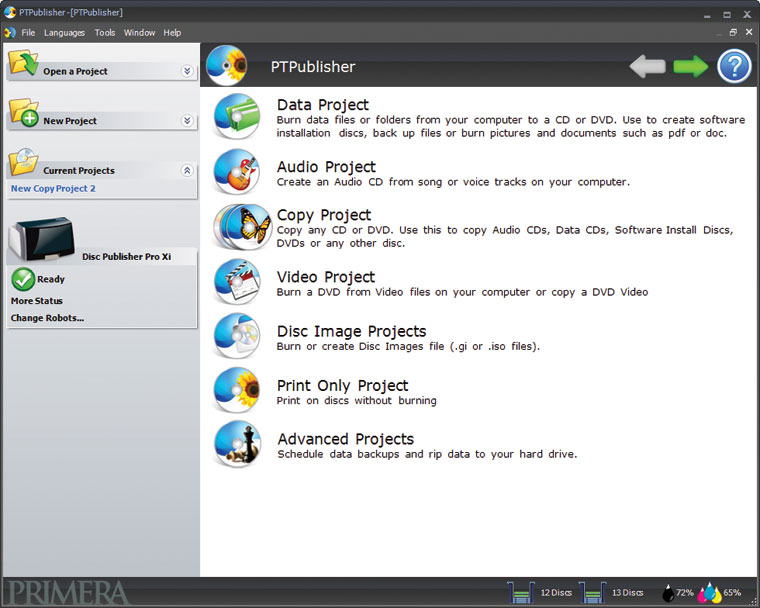Click the 'Print on discs without burning' description
This screenshot has width=760, height=608.
(x=356, y=400)
